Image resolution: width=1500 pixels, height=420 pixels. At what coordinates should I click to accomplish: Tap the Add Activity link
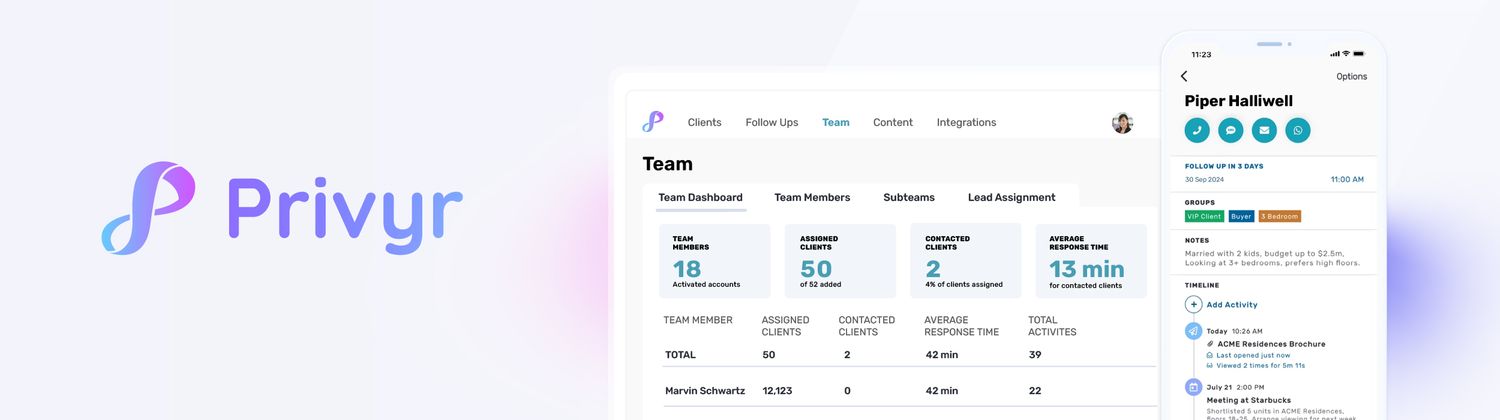[x=1232, y=304]
